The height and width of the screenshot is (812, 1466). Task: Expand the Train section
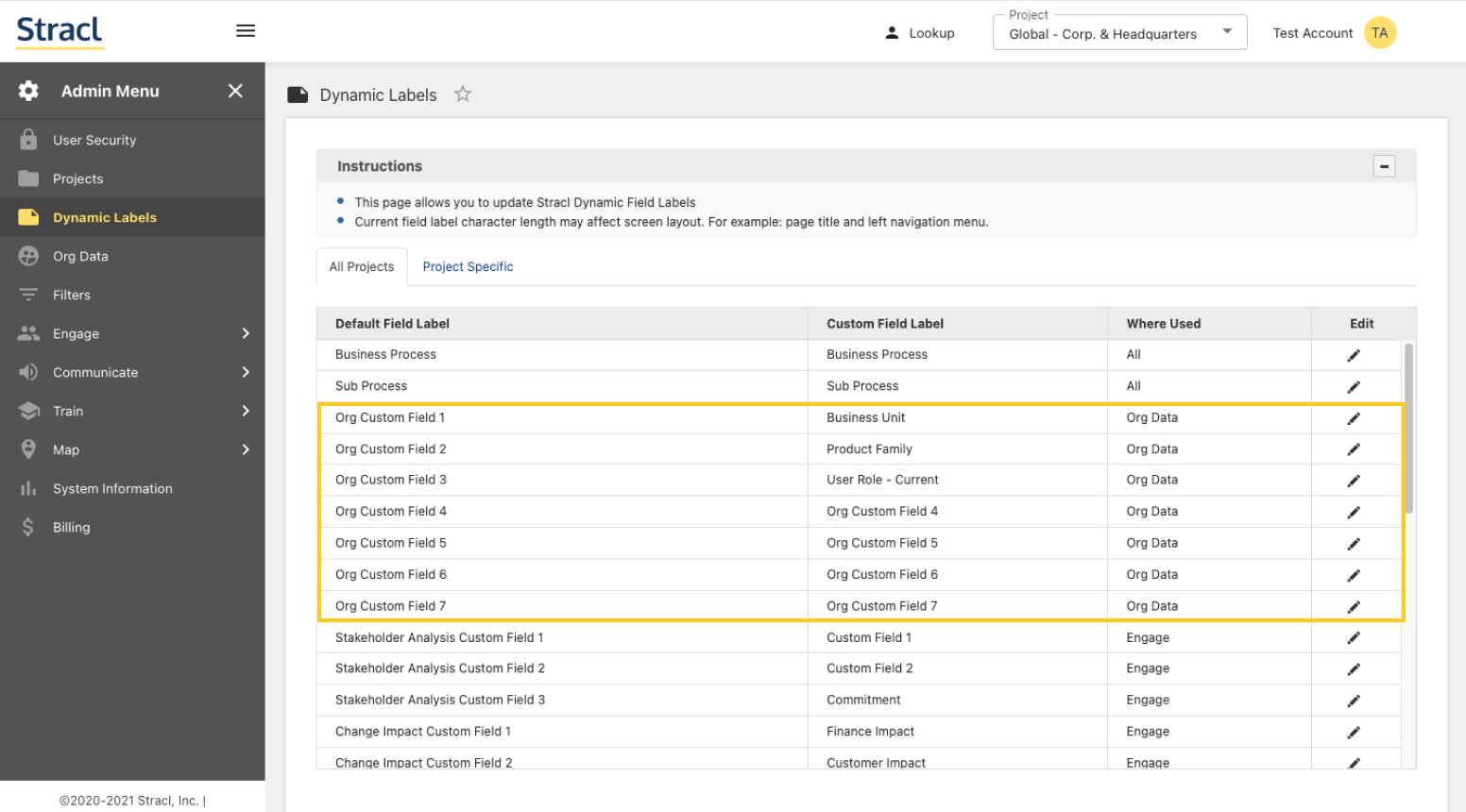132,411
